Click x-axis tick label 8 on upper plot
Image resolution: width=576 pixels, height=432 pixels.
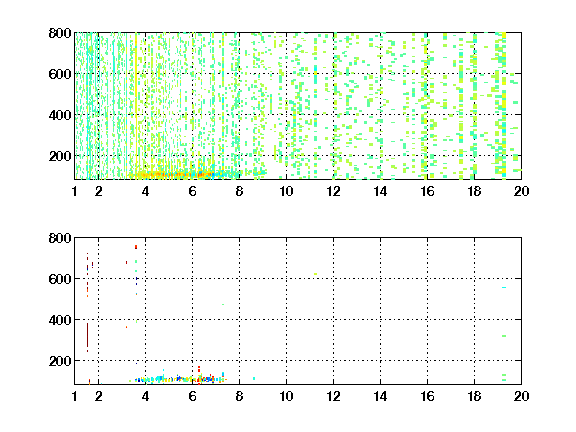click(240, 191)
